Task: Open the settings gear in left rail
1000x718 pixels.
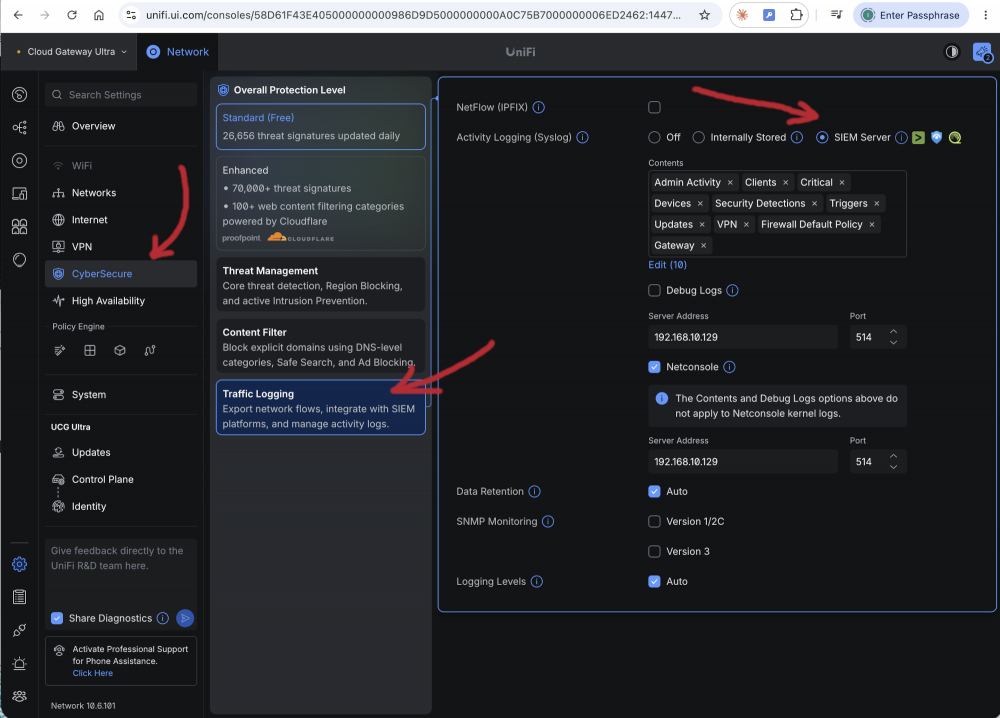Action: click(20, 564)
